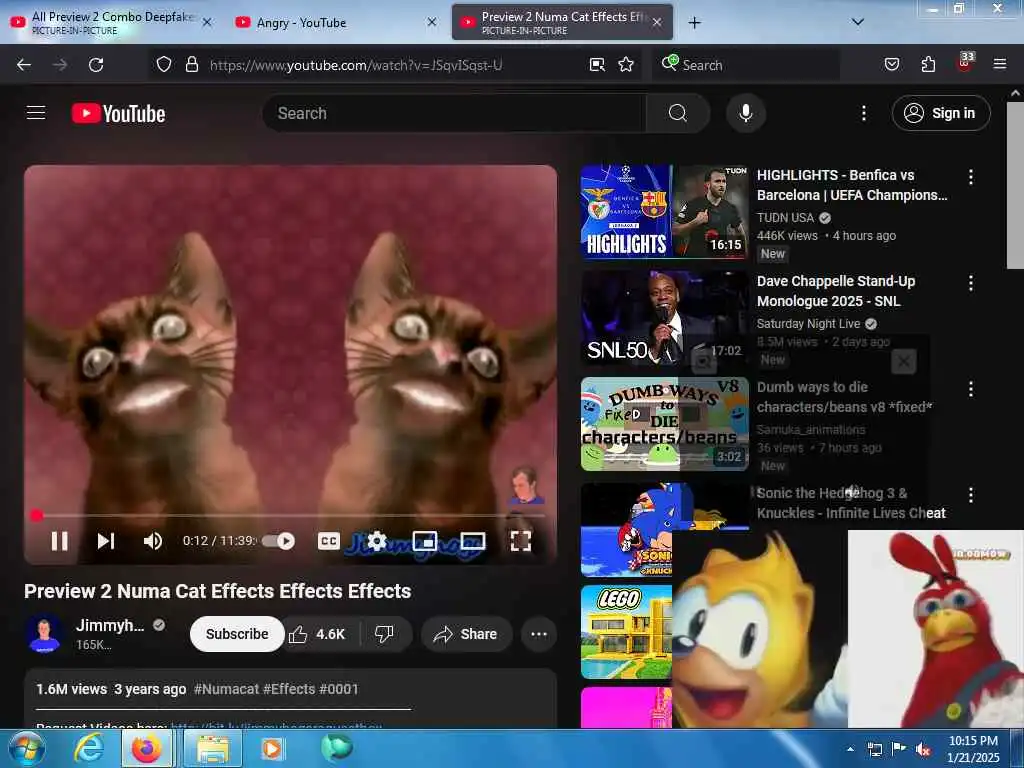Click the Sign in button
Screen dimensions: 1024x768
click(x=940, y=113)
